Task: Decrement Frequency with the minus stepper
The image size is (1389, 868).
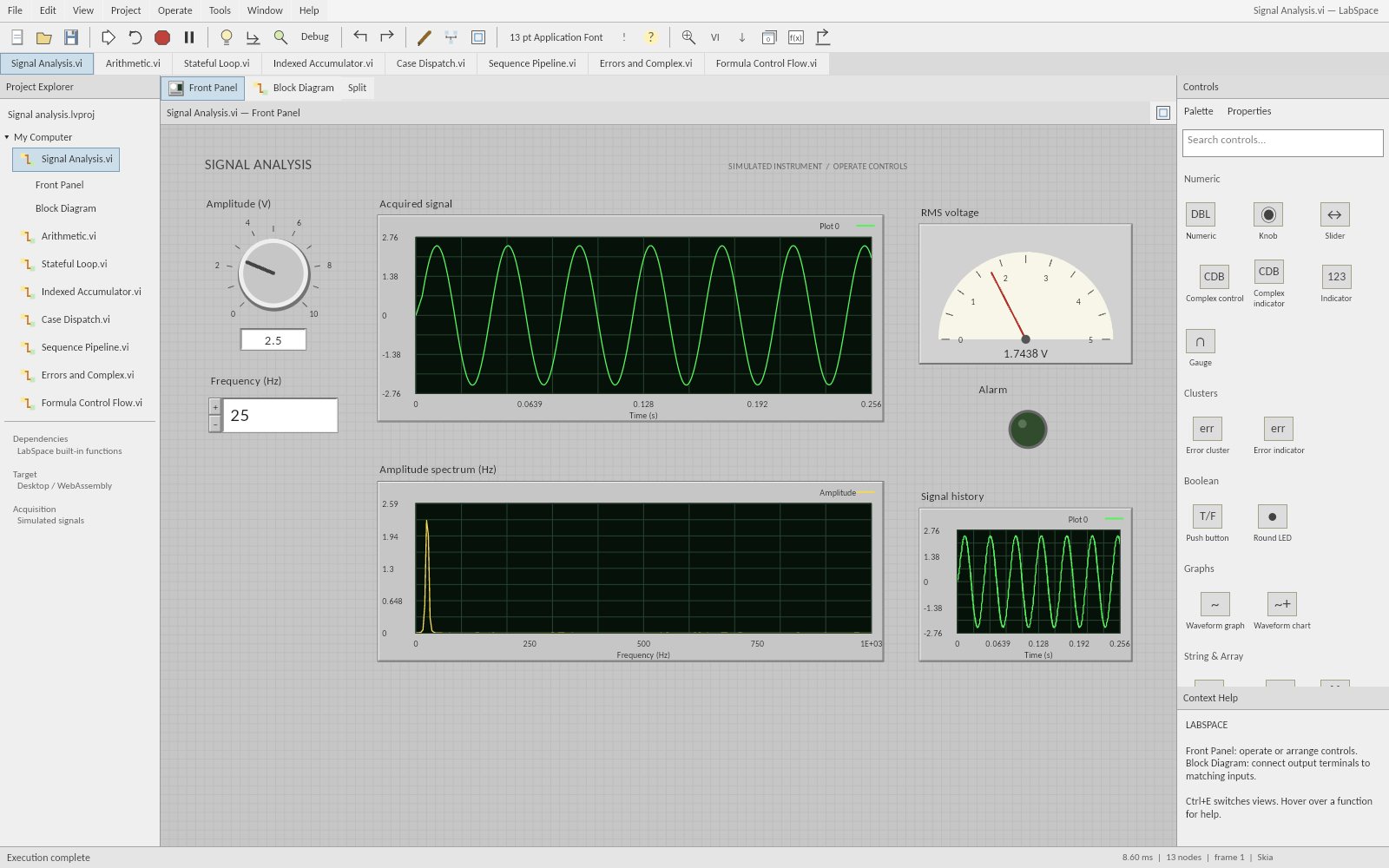Action: coord(215,424)
